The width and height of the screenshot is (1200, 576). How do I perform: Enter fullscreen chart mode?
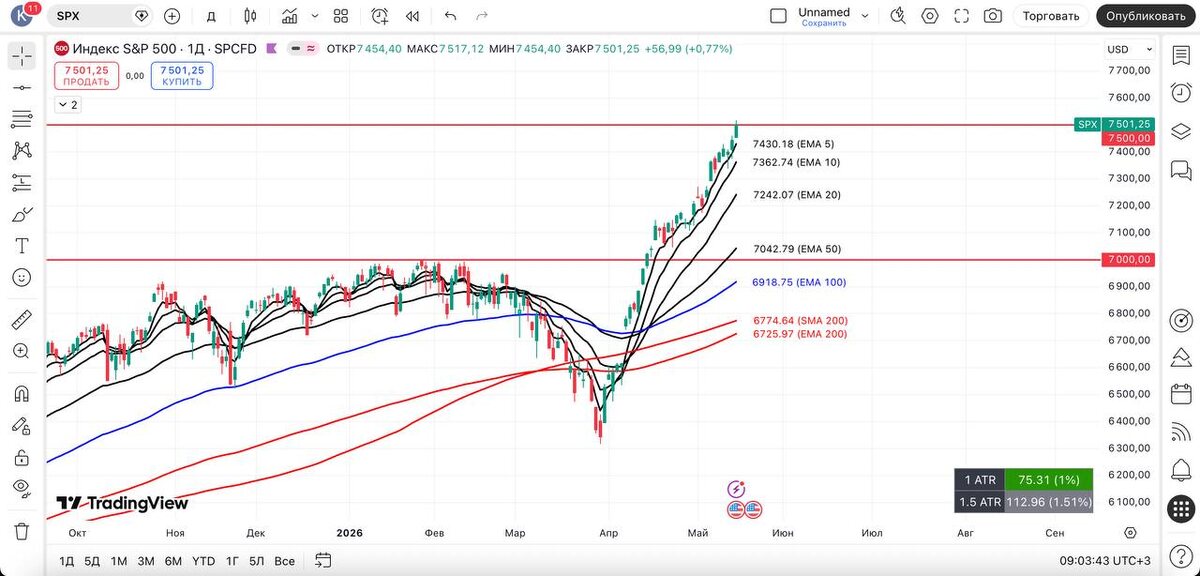961,16
